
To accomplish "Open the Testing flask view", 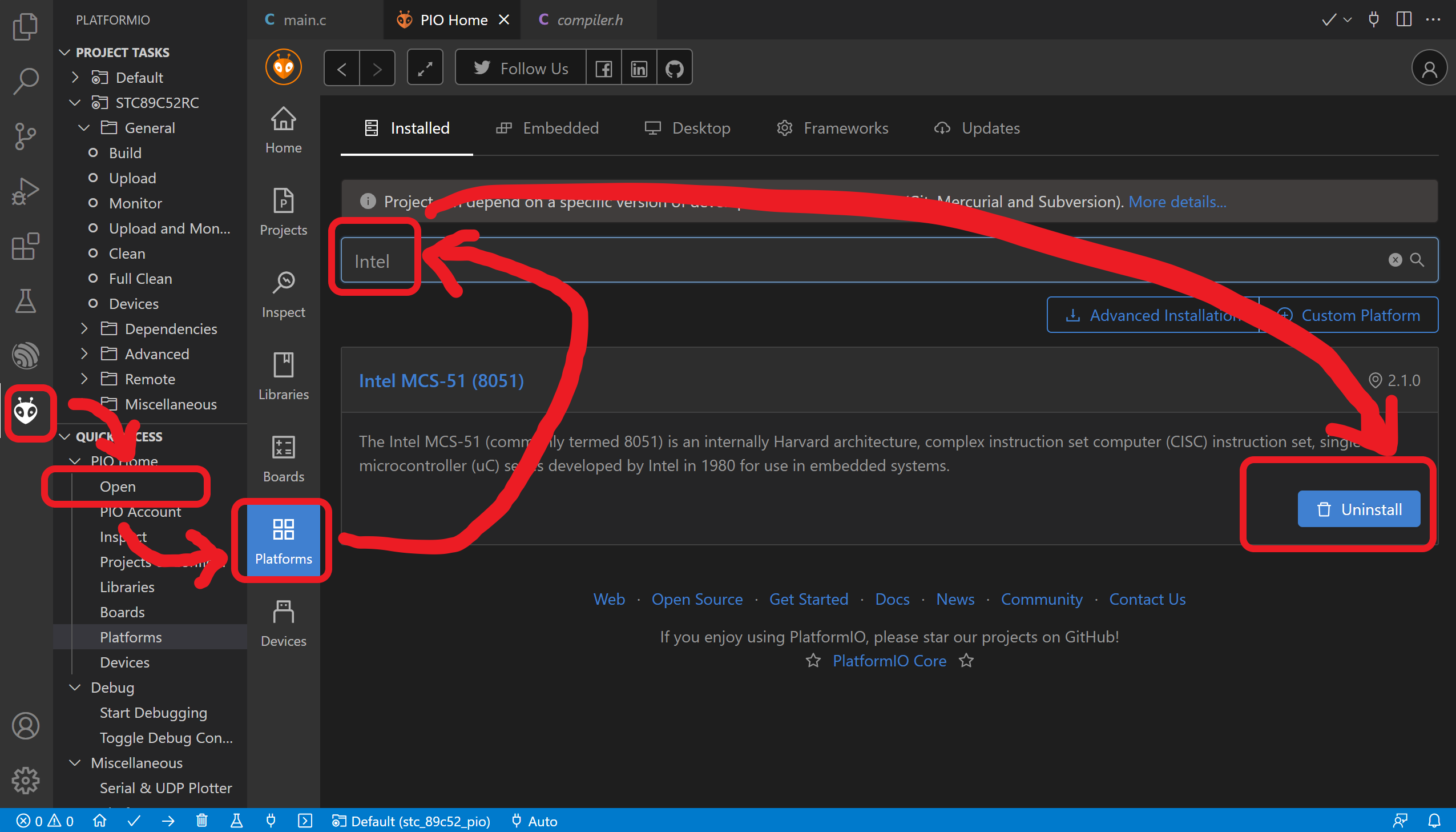I will [x=26, y=301].
